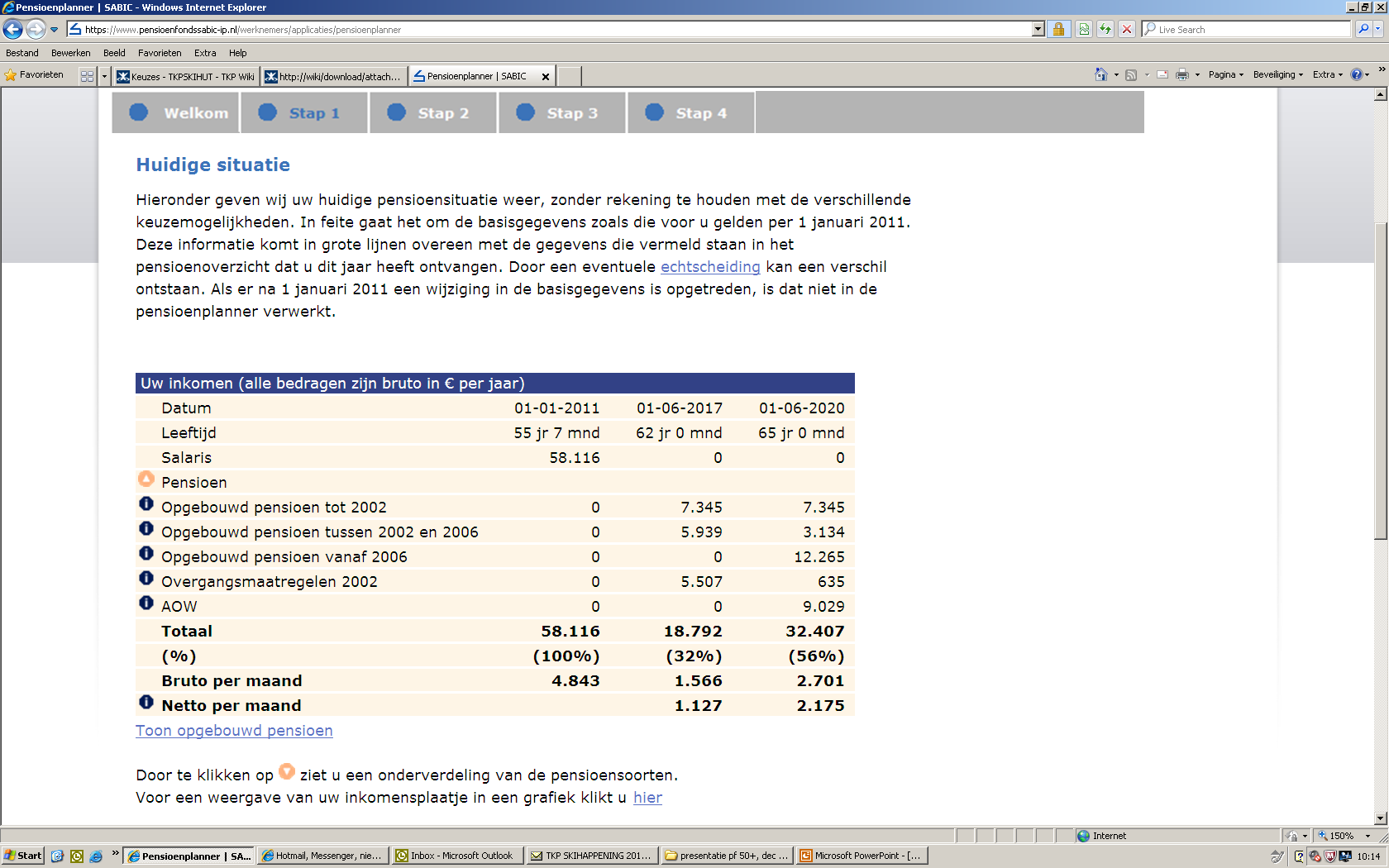1389x868 pixels.
Task: Click the Totaal 58.116 value cell
Action: (x=570, y=632)
